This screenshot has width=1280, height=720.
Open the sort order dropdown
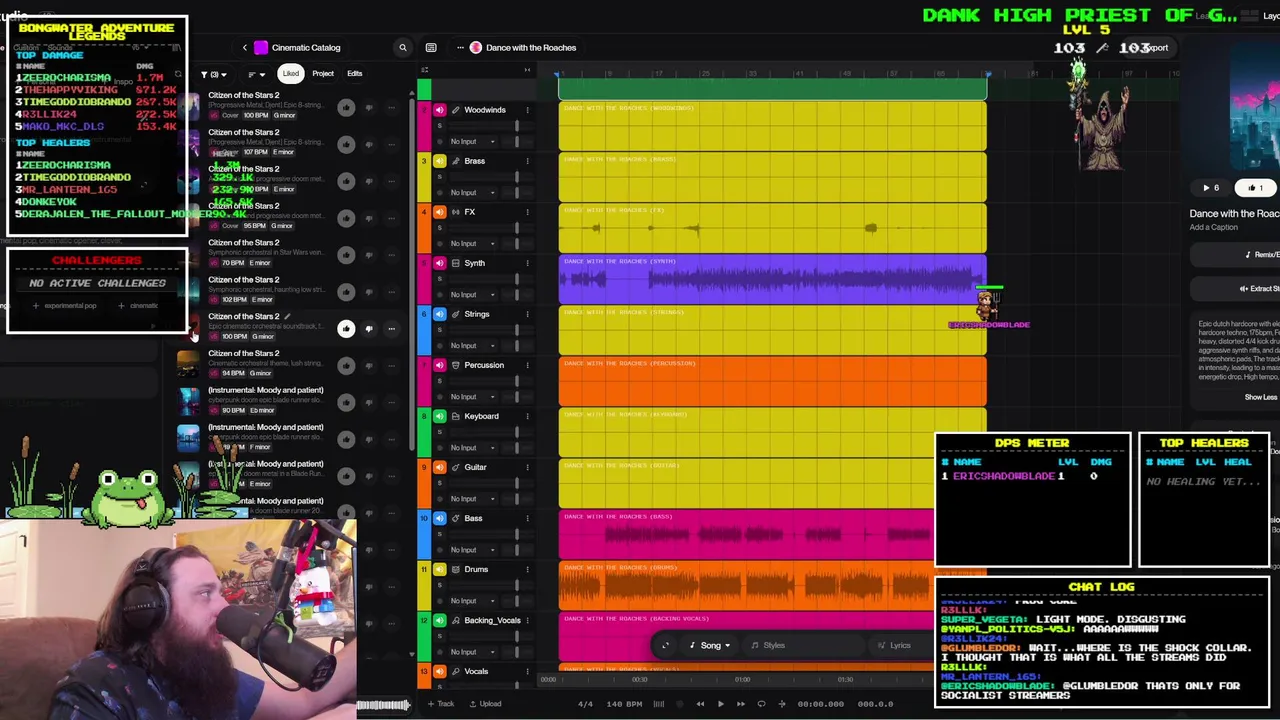tap(256, 74)
